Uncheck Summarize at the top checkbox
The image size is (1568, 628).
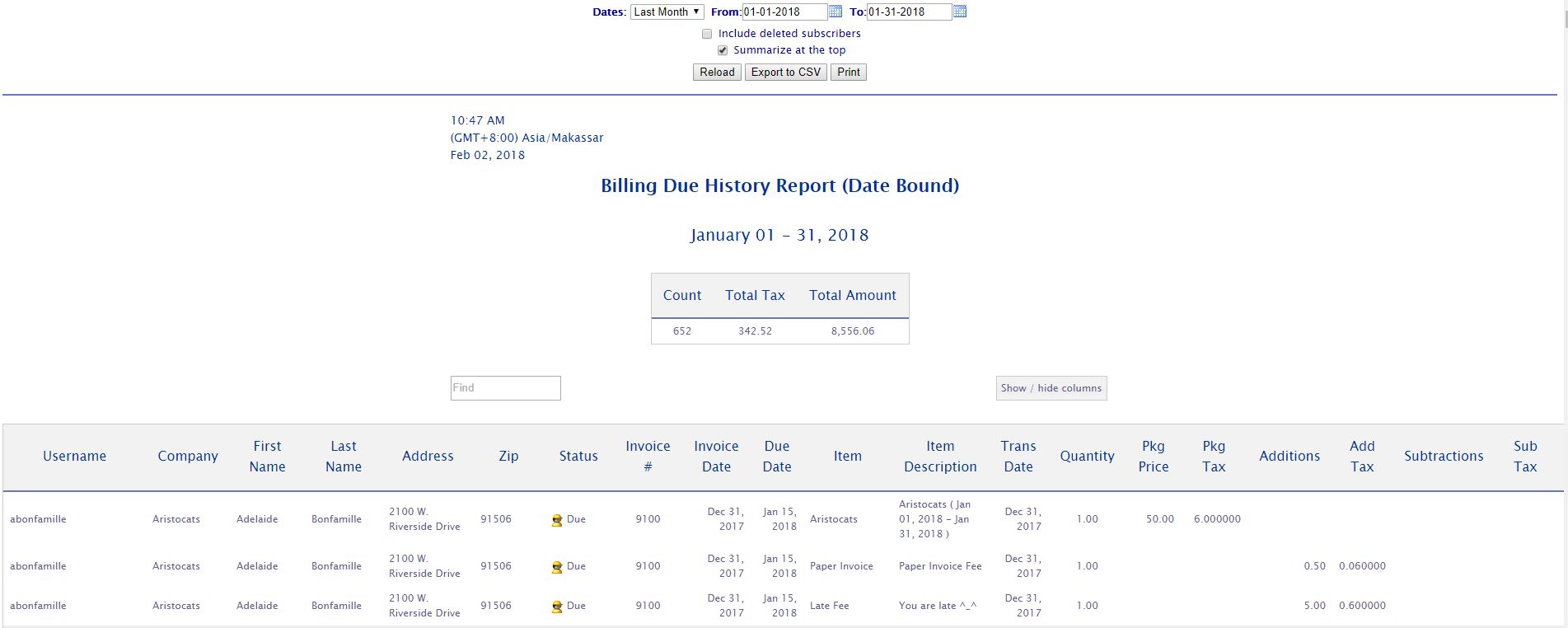pyautogui.click(x=723, y=50)
